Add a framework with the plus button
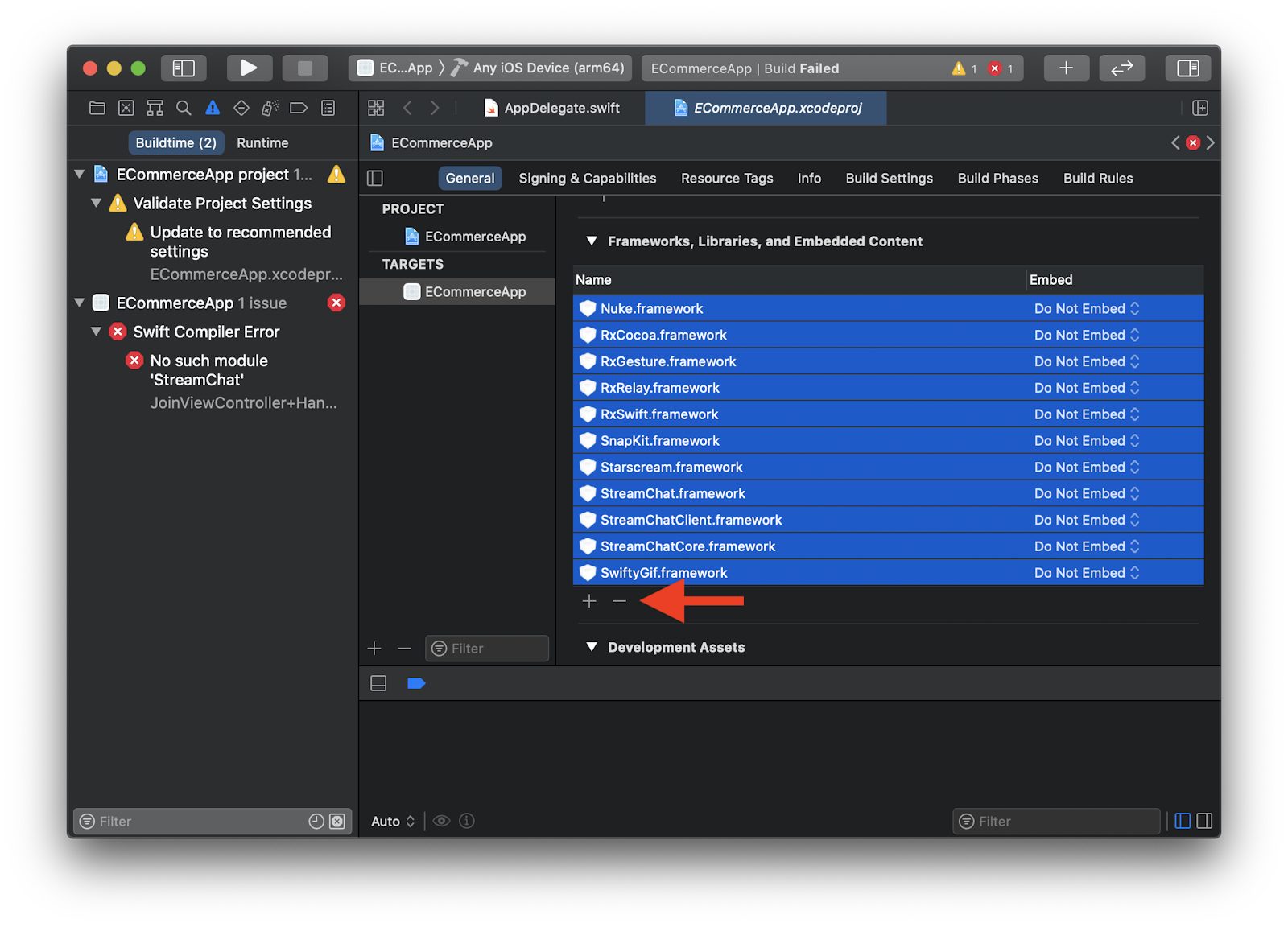The height and width of the screenshot is (927, 1288). pos(589,600)
